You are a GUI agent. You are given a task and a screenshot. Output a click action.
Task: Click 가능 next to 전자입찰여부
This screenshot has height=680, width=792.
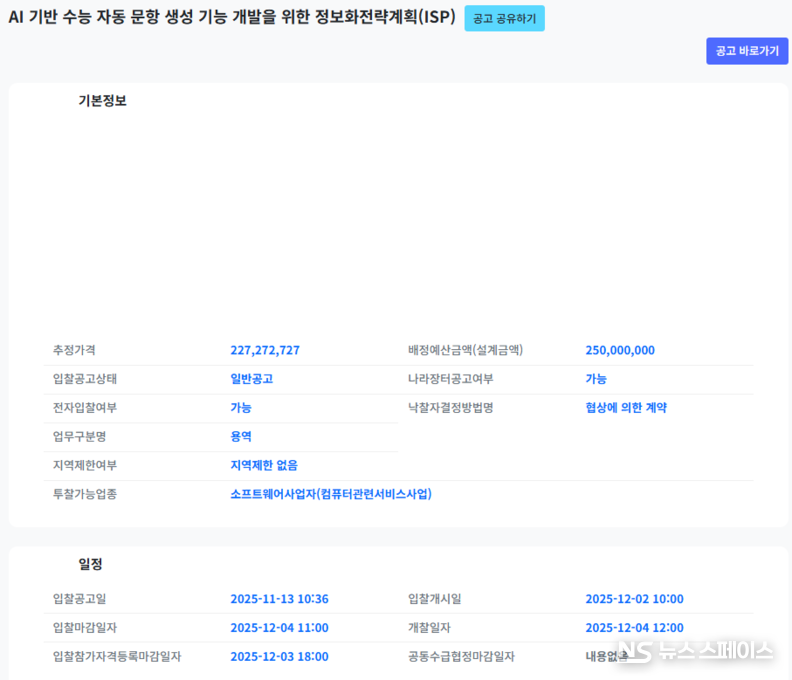tap(241, 408)
